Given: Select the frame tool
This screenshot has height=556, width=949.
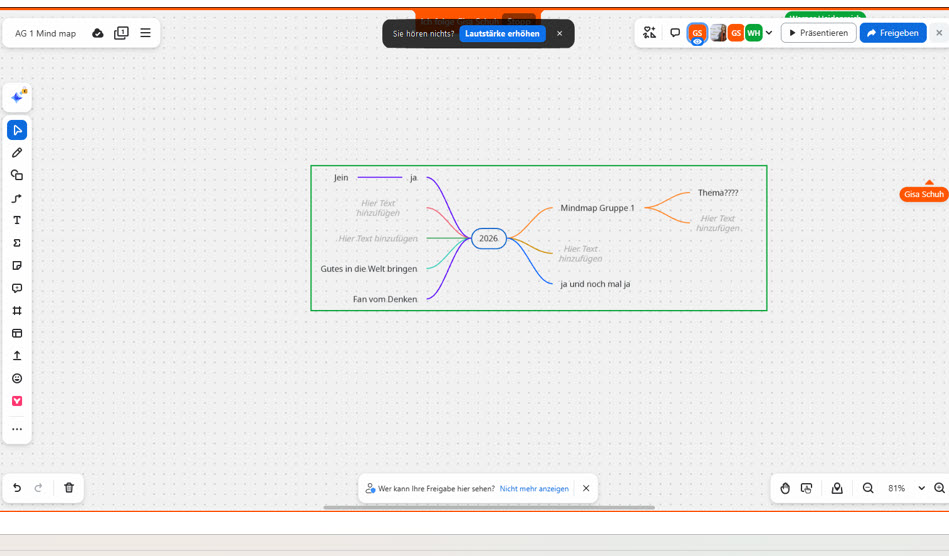Looking at the screenshot, I should click(x=17, y=311).
